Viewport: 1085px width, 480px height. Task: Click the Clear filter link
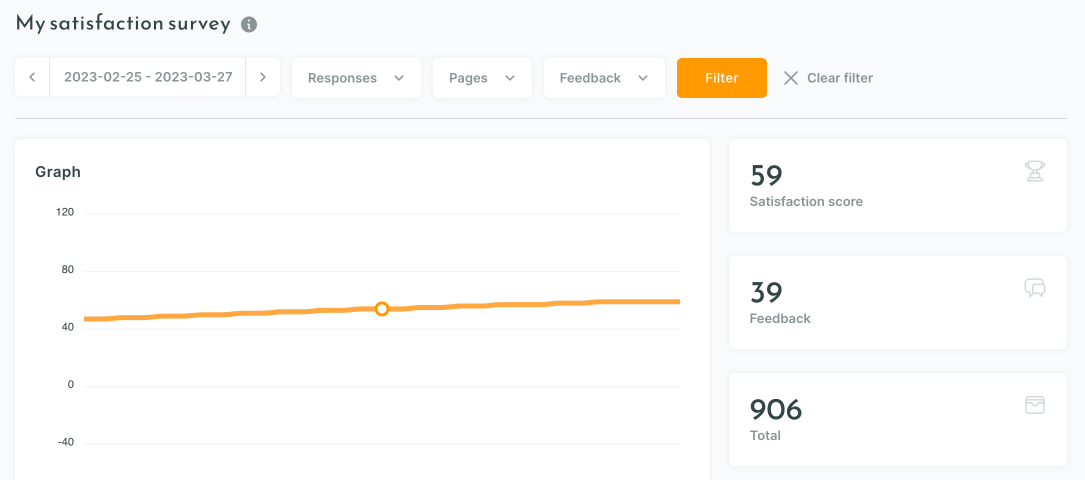pos(840,78)
